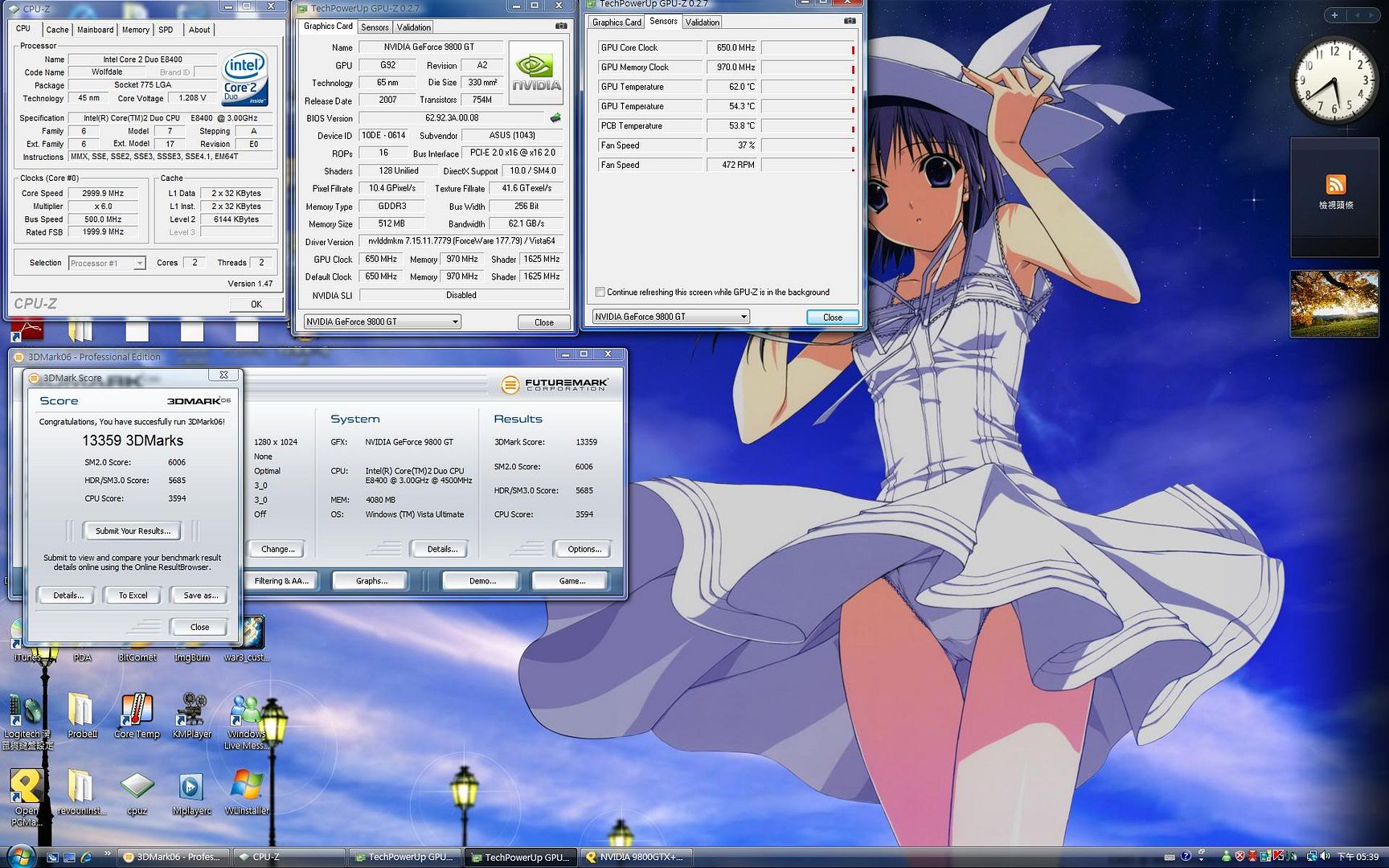Click OK button in CPU-Z window
Screen dimensions: 1389x868
(x=256, y=304)
